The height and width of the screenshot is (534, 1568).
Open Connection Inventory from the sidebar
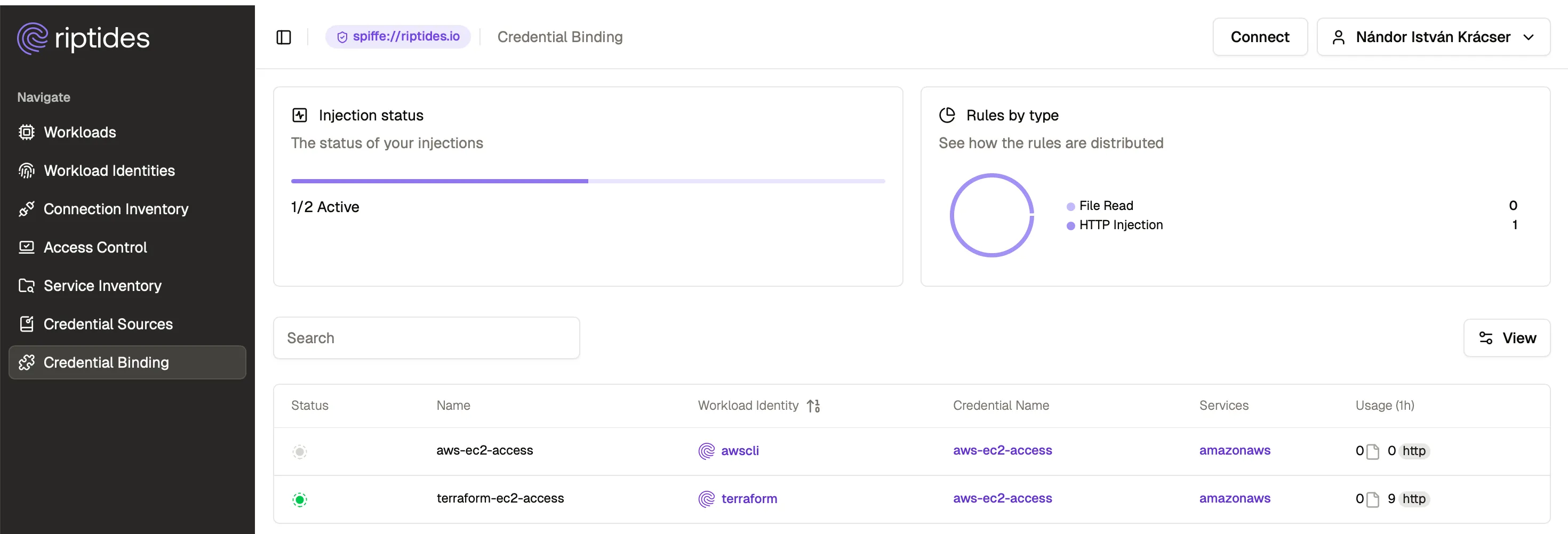tap(116, 208)
